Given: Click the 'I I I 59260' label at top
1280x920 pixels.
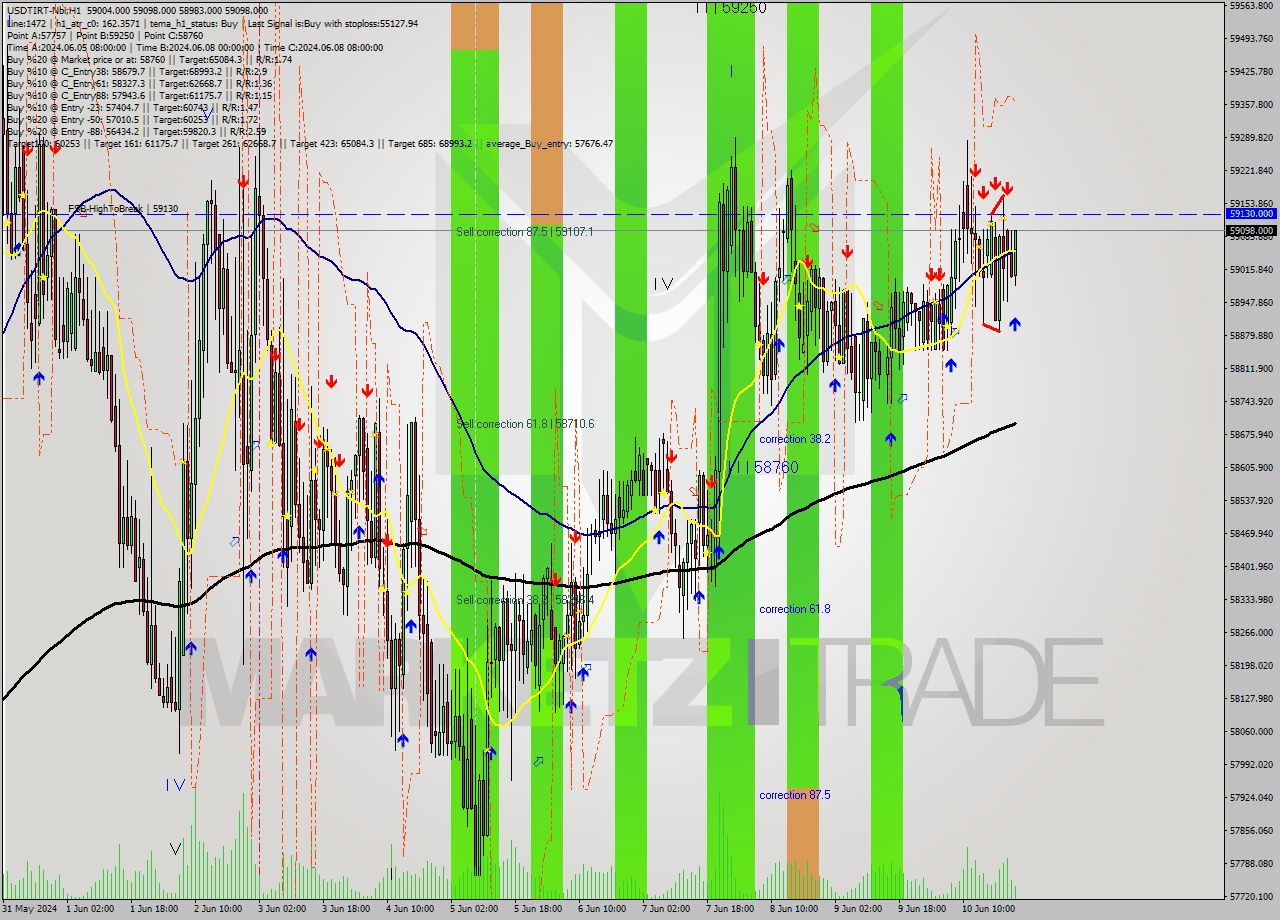Looking at the screenshot, I should [731, 8].
